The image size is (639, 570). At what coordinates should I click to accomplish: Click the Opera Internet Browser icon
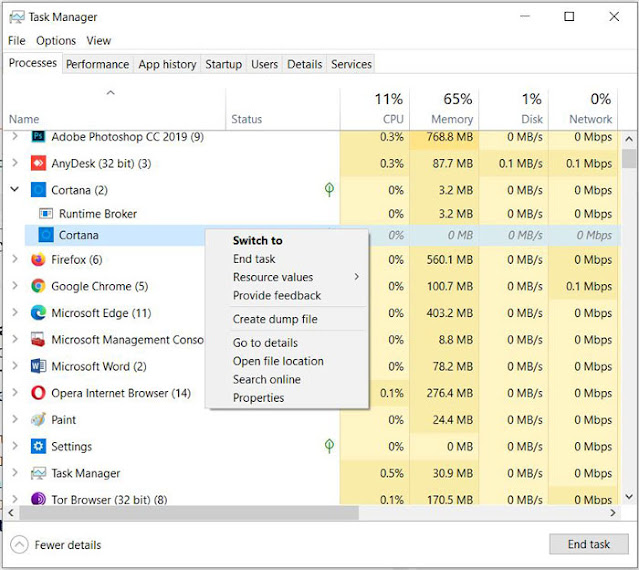coord(38,393)
